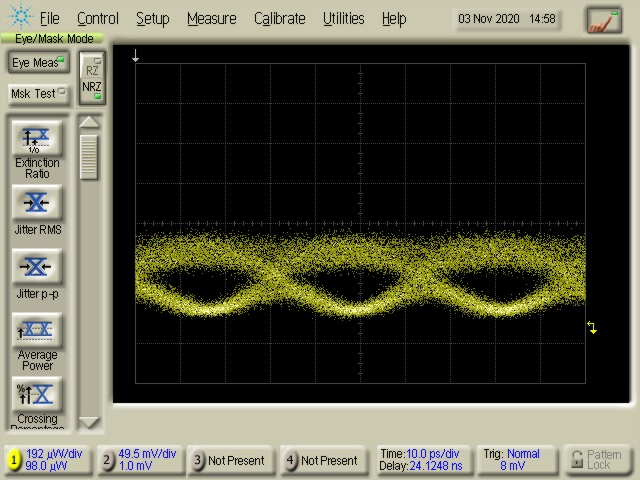The height and width of the screenshot is (480, 640).
Task: Open the Calibrate menu
Action: [x=280, y=18]
